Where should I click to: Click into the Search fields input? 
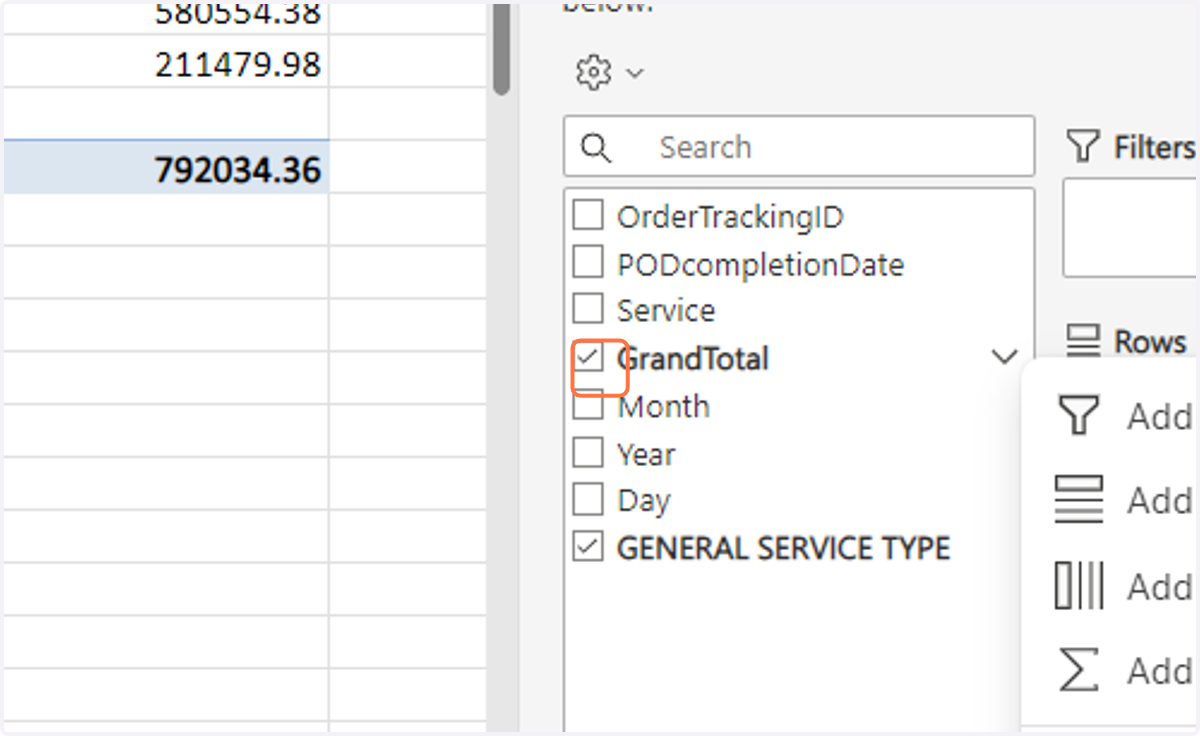tap(799, 147)
